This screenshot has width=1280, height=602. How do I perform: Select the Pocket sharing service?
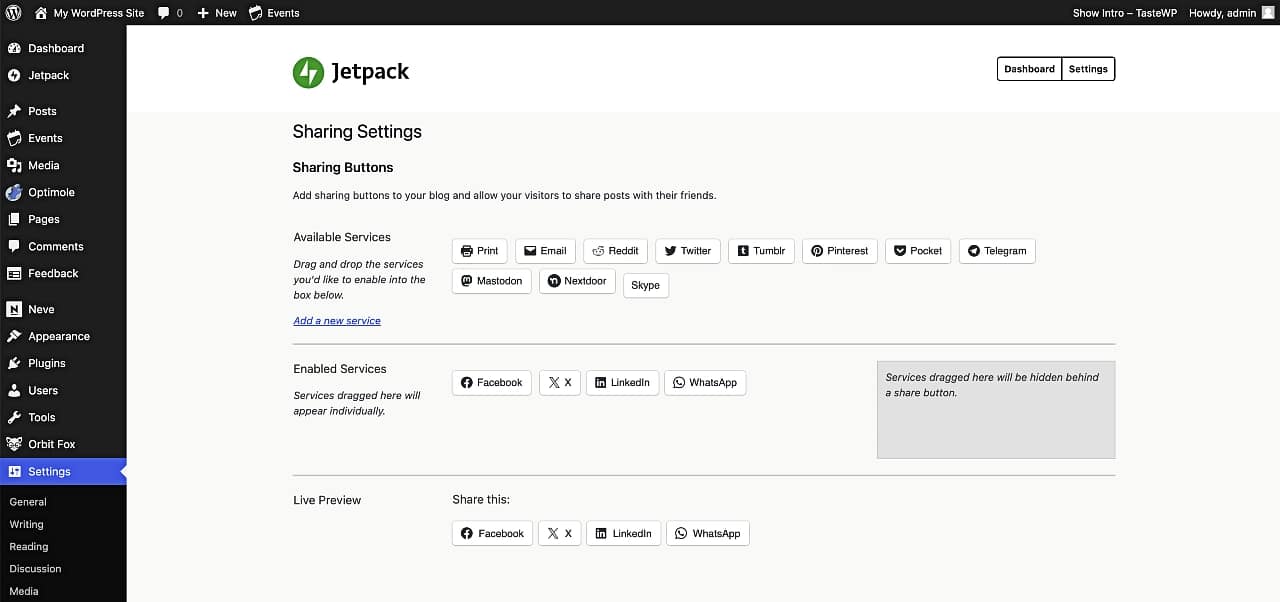[918, 251]
